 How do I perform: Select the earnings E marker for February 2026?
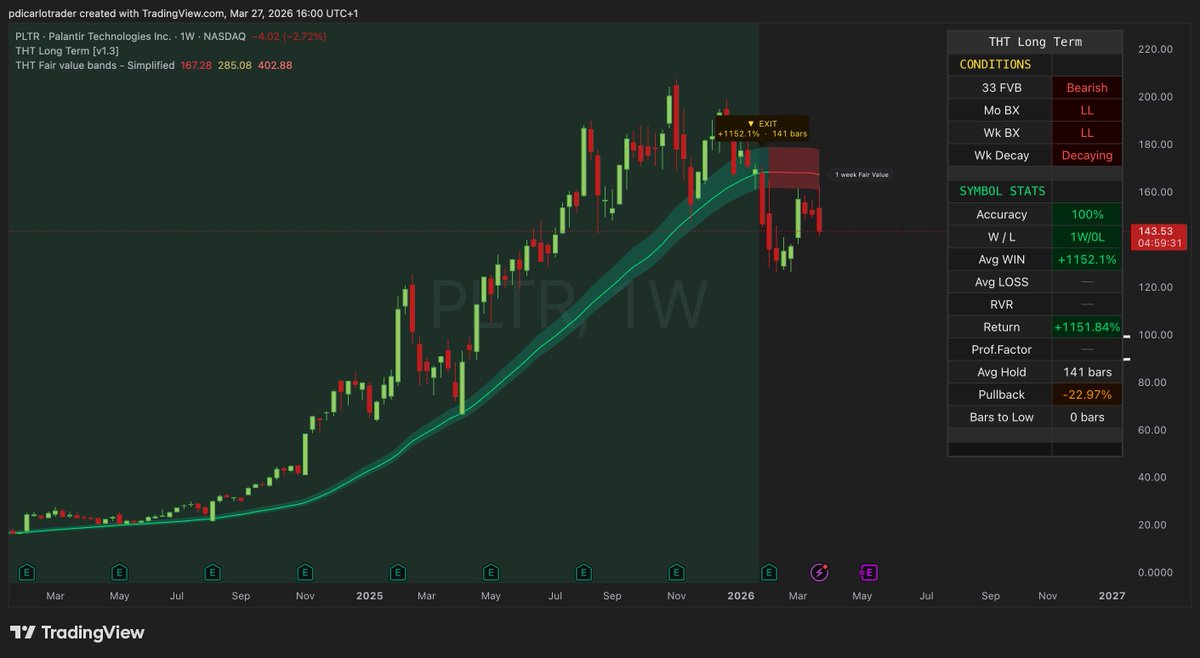coord(769,573)
